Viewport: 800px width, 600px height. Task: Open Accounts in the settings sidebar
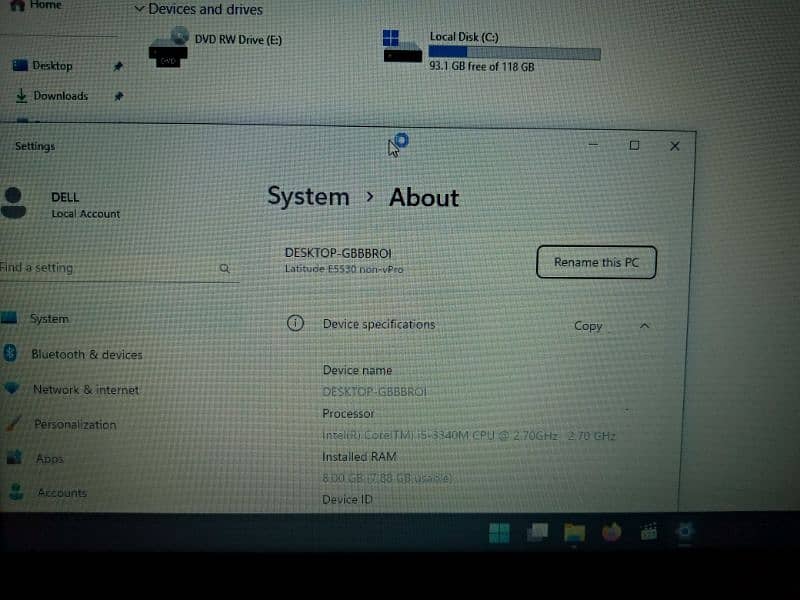[x=62, y=492]
